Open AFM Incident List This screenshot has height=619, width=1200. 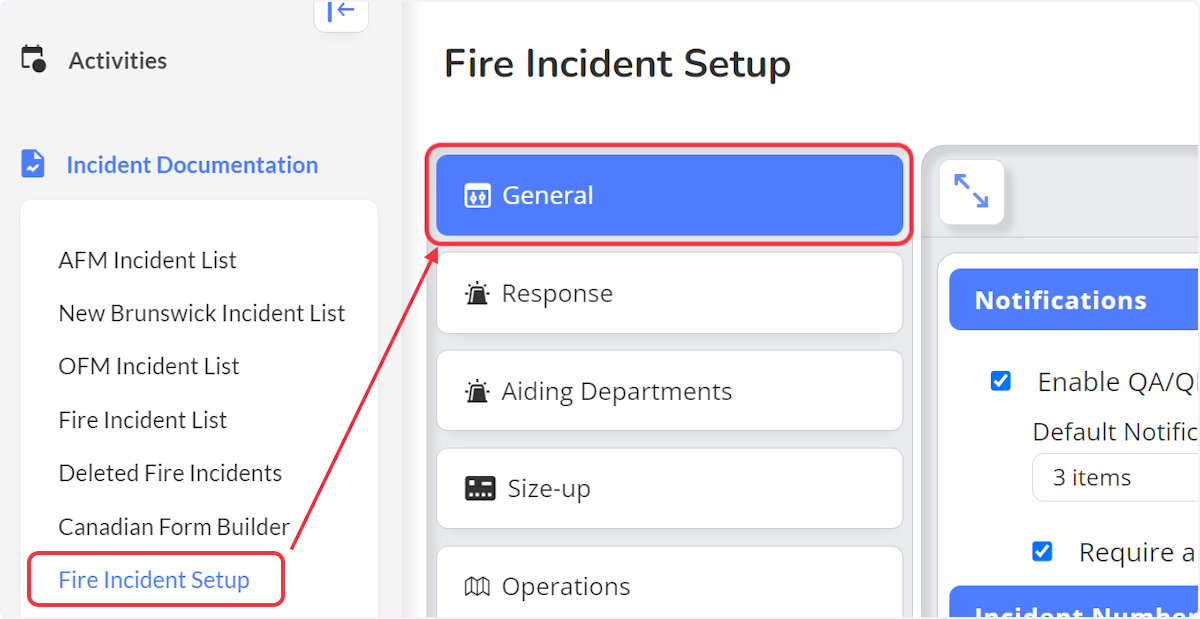click(147, 260)
